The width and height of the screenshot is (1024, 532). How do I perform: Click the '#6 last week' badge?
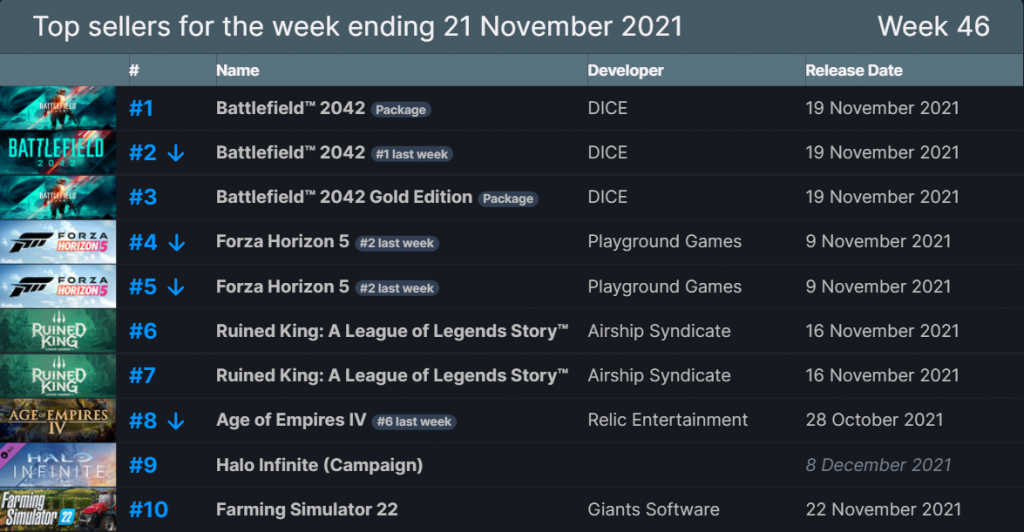[414, 422]
